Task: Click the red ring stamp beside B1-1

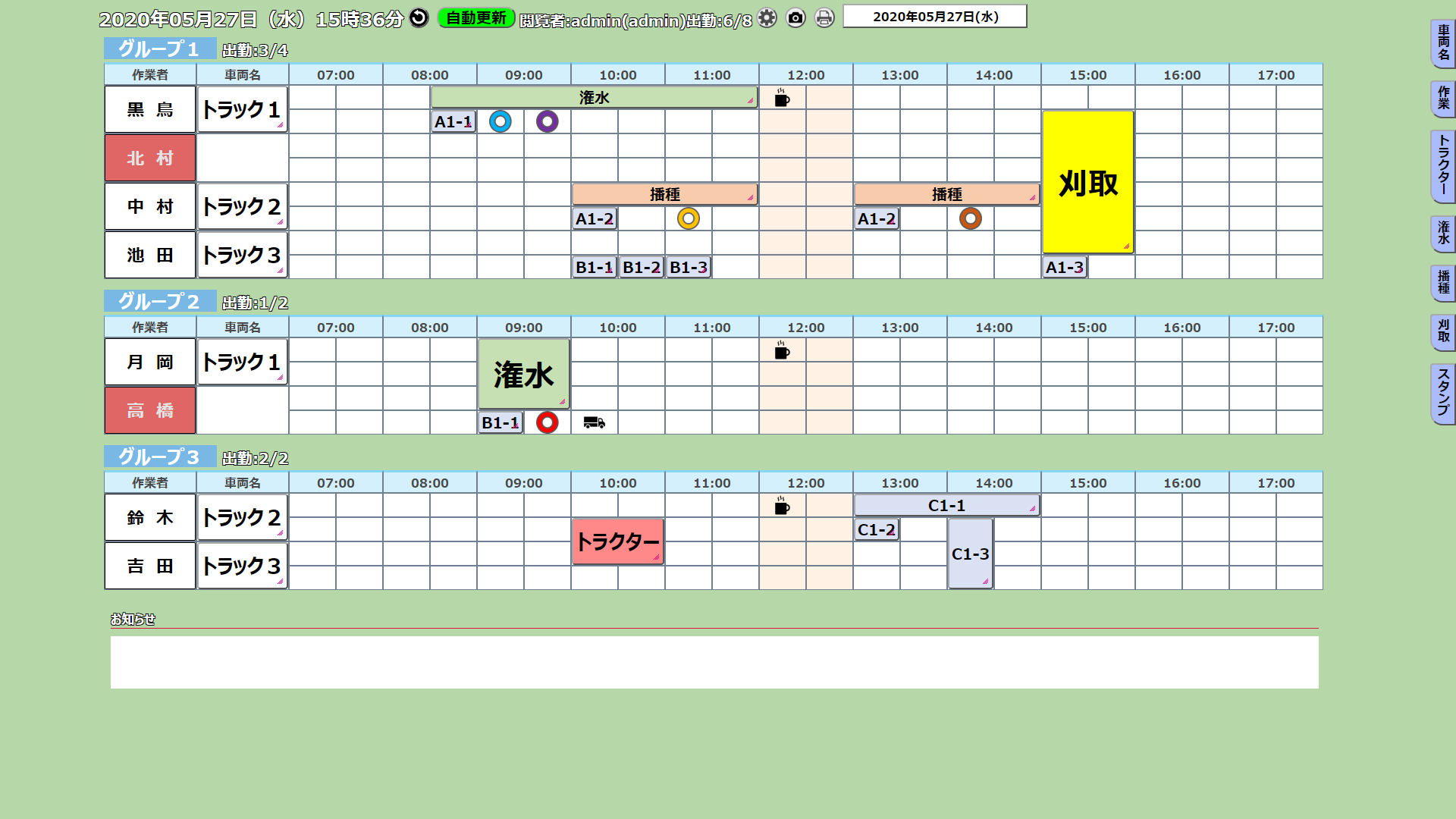Action: click(x=547, y=422)
